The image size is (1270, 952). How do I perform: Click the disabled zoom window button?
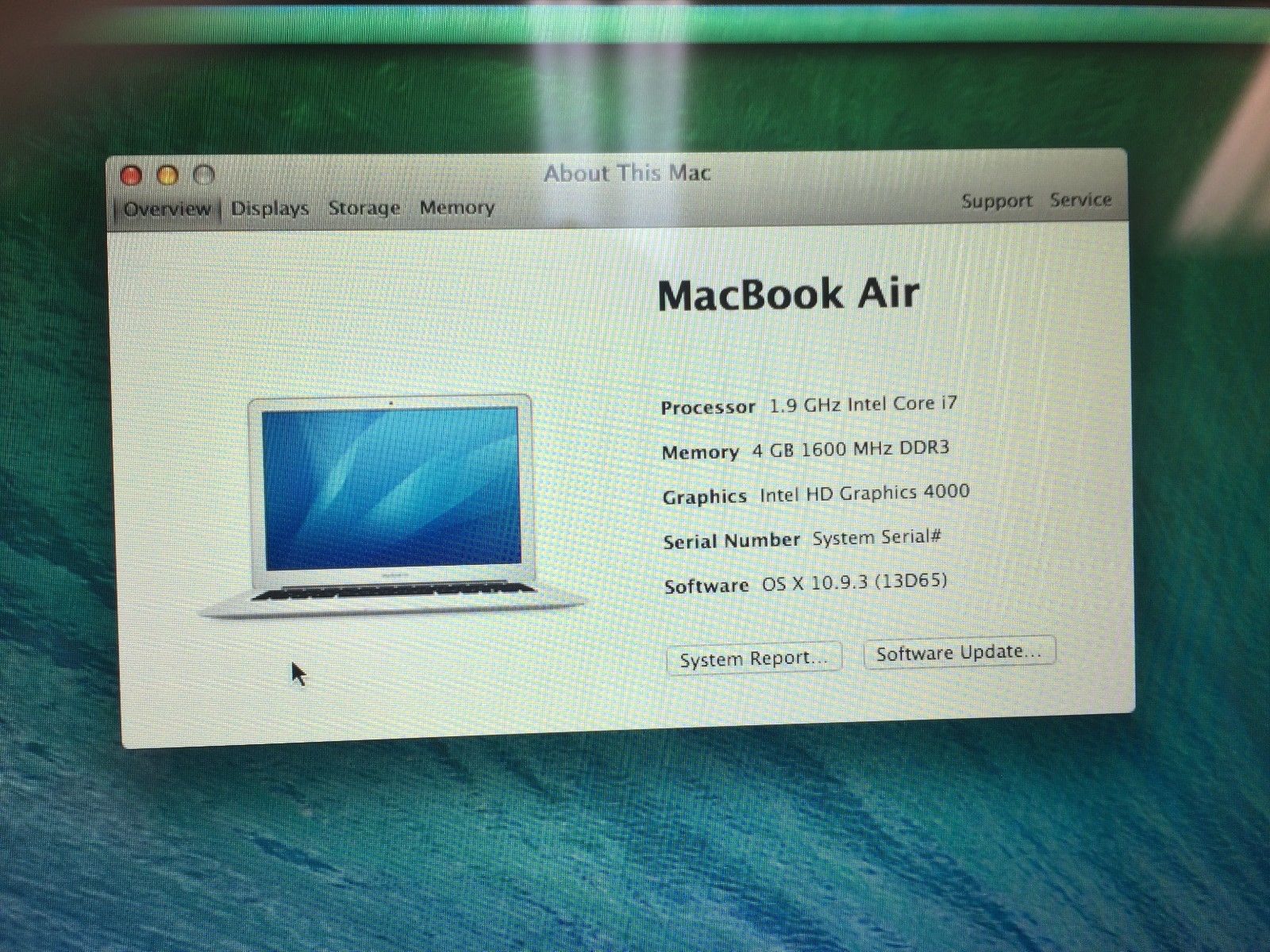(x=204, y=174)
